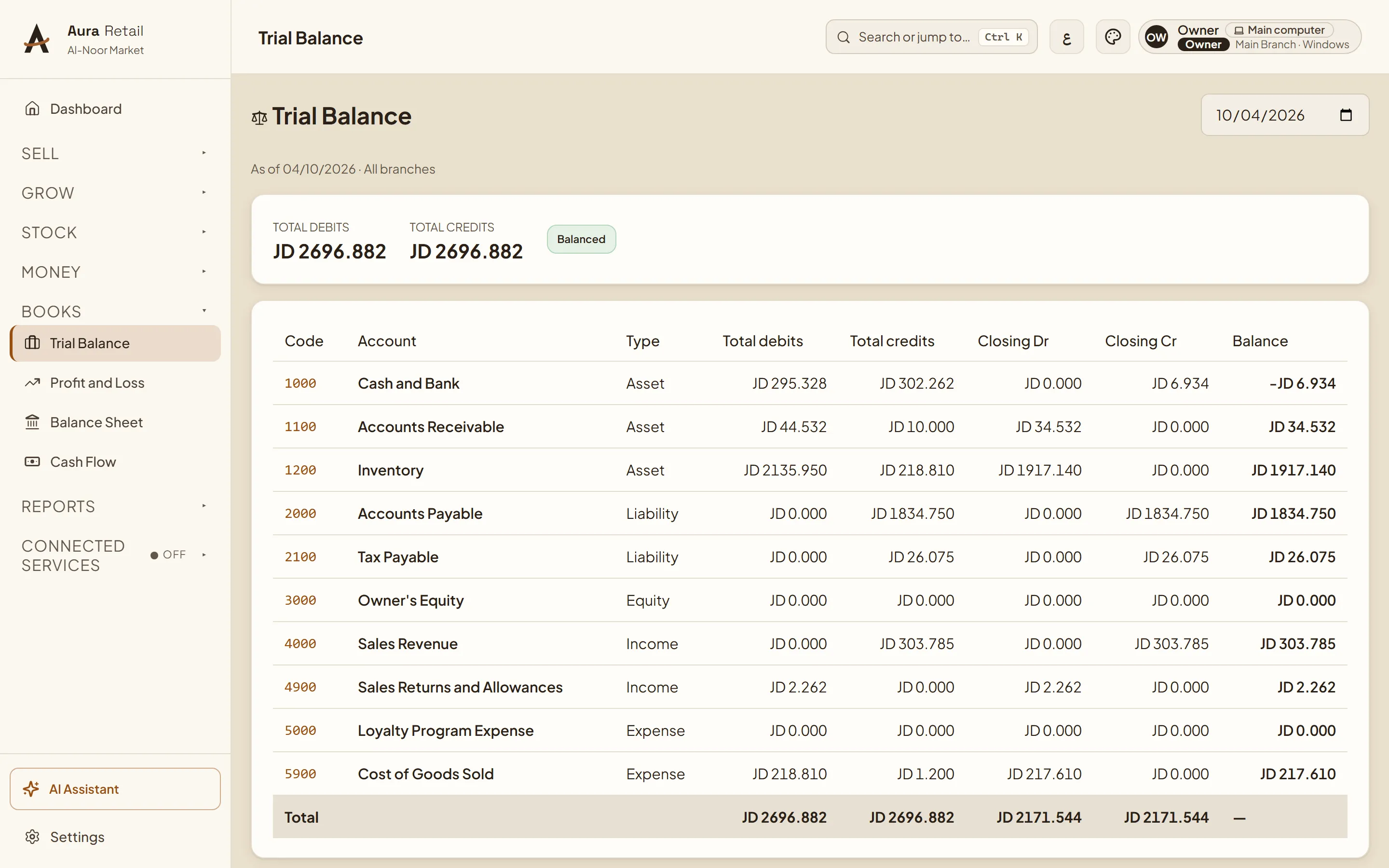
Task: Click the Owner role pill badge
Action: 1203,45
